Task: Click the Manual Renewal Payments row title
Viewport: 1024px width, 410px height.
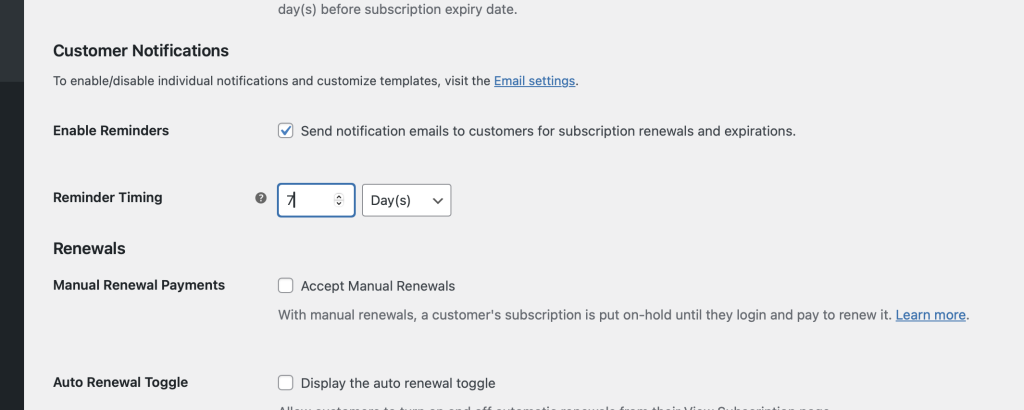Action: click(138, 285)
